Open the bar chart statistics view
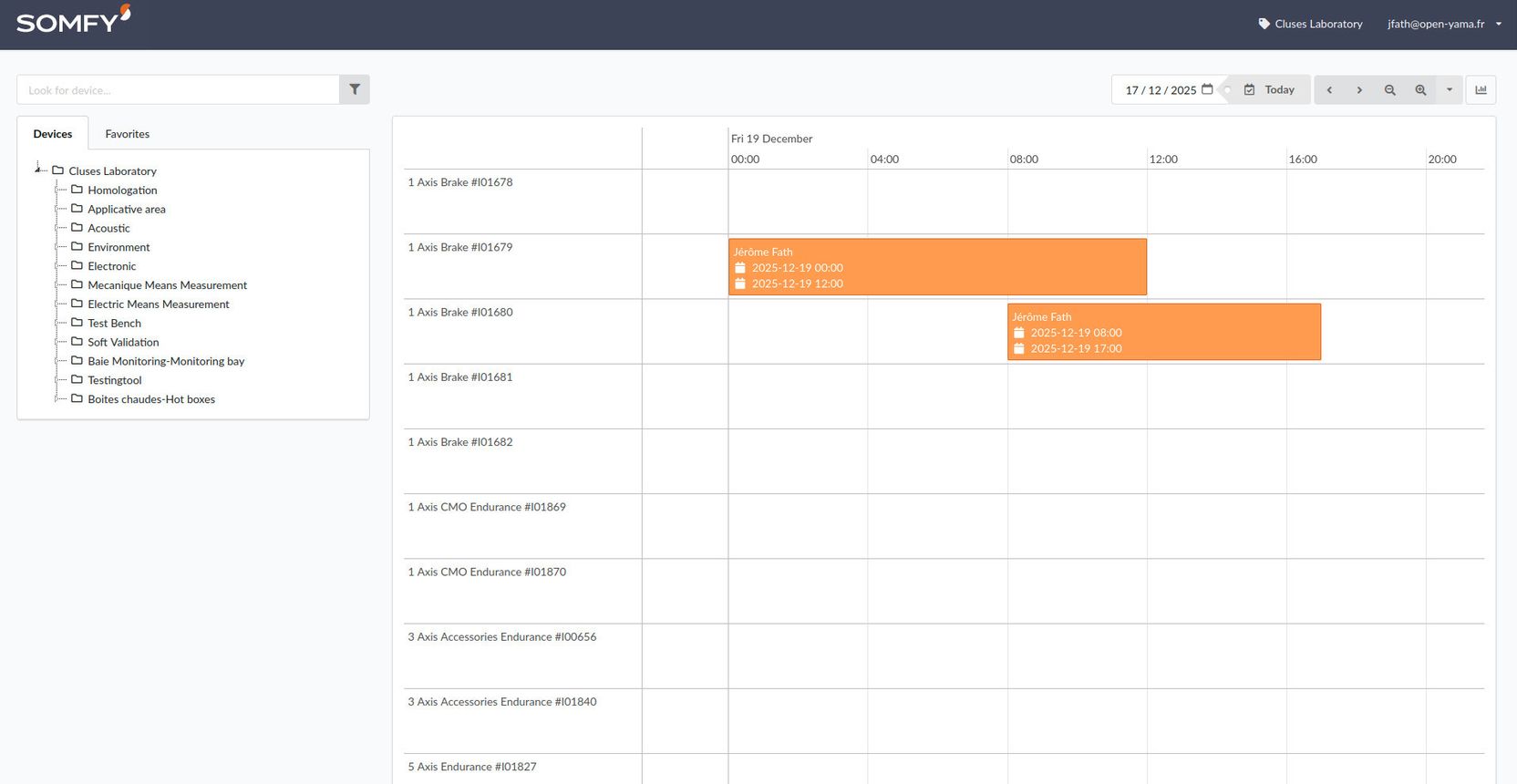Image resolution: width=1517 pixels, height=784 pixels. pos(1481,89)
